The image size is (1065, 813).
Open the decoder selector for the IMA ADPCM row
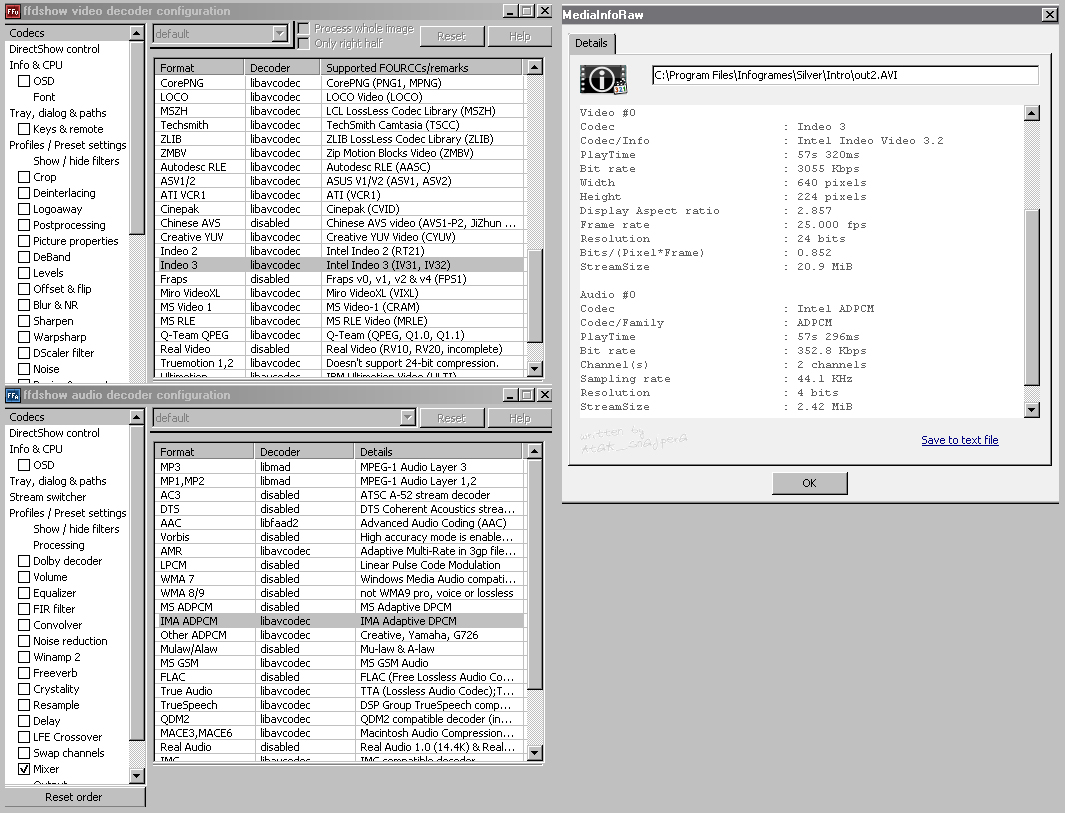point(304,621)
